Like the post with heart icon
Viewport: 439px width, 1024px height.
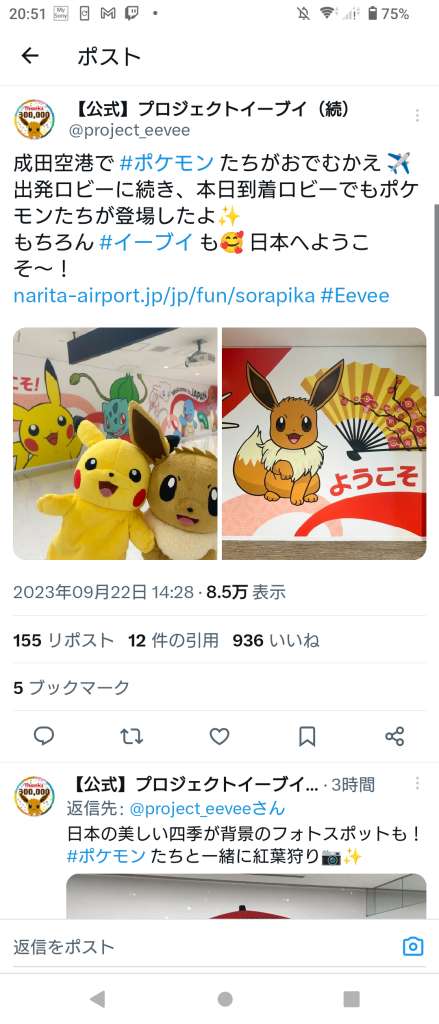tap(220, 737)
